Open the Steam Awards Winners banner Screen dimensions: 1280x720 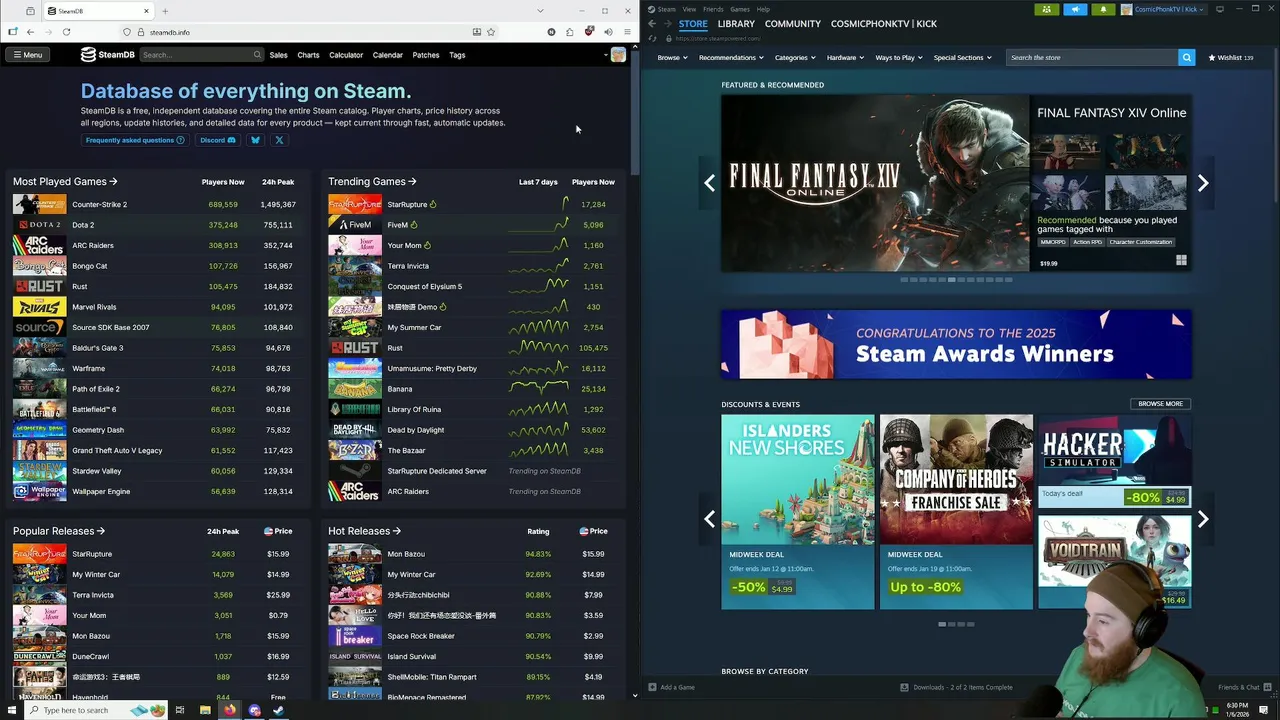tap(956, 344)
